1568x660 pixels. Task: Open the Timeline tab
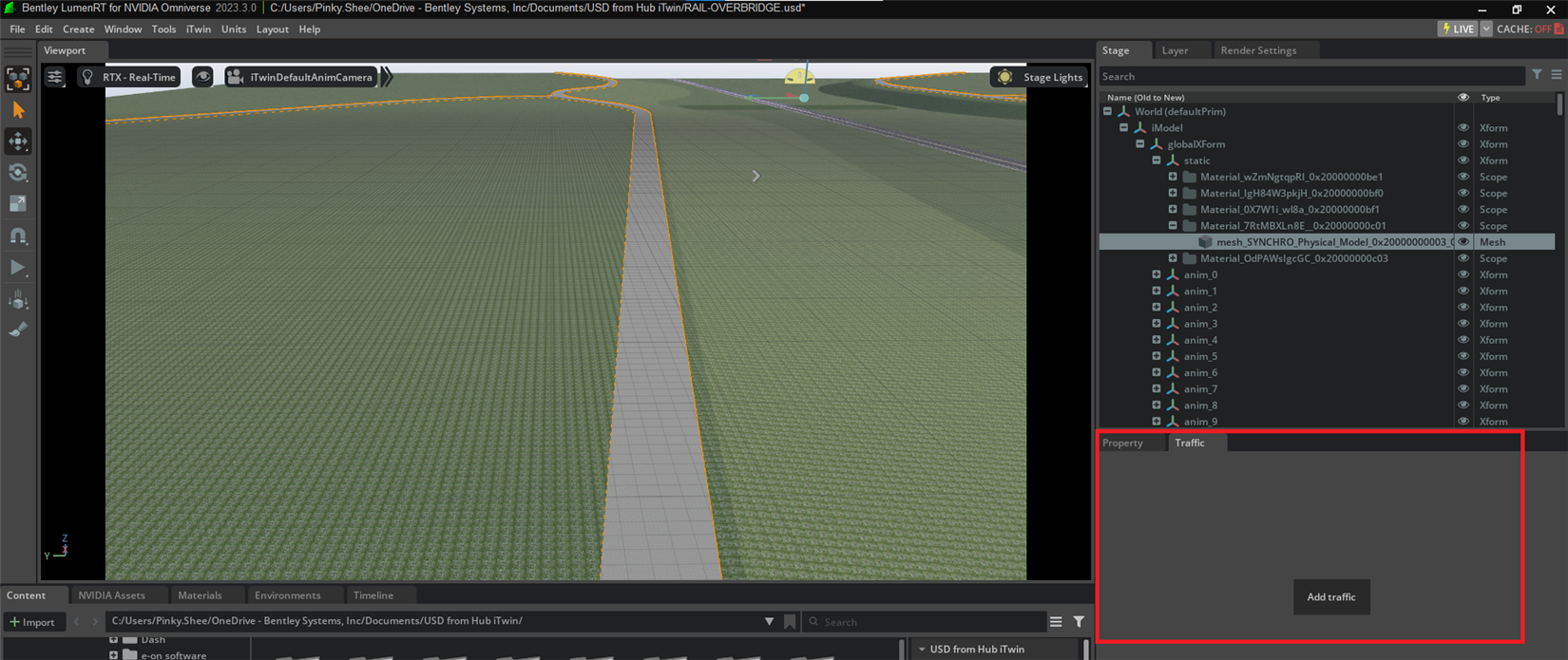(x=373, y=595)
